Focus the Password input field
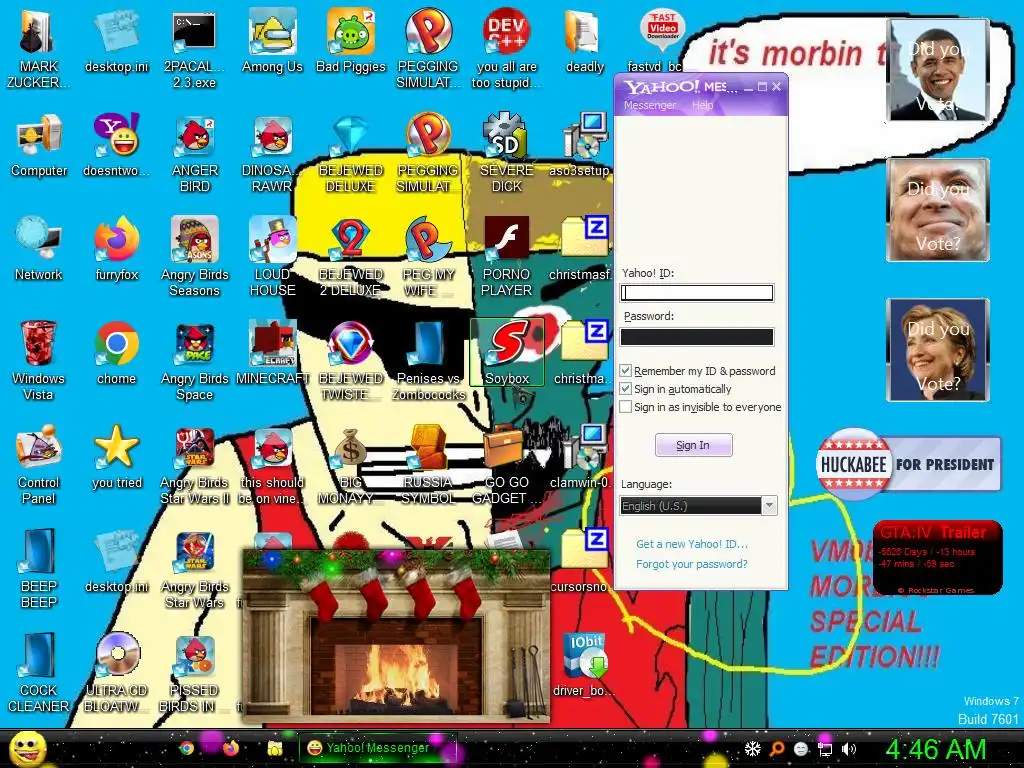Viewport: 1024px width, 768px height. click(697, 337)
